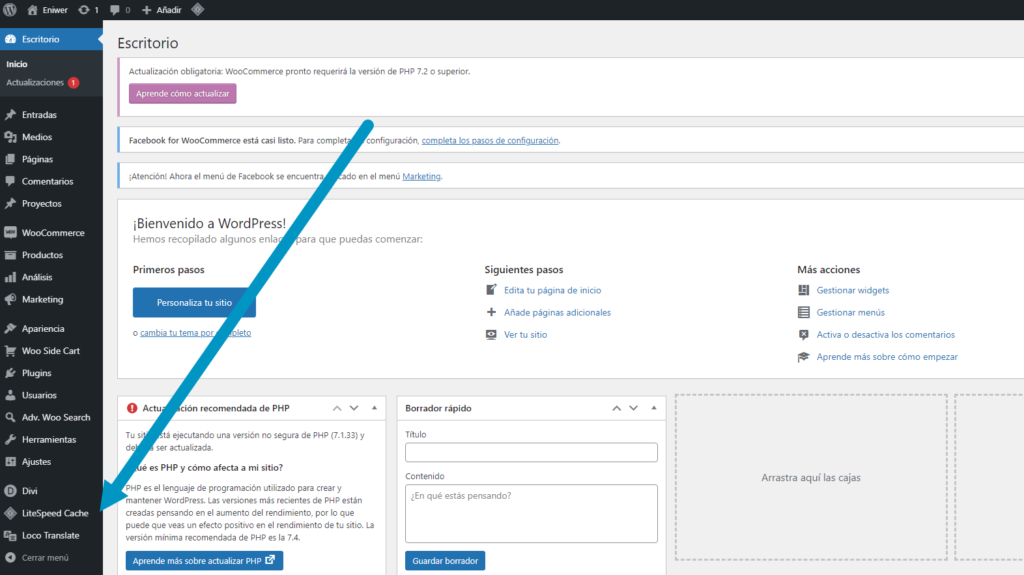The height and width of the screenshot is (575, 1024).
Task: Click Herramientas wrench icon
Action: point(10,439)
